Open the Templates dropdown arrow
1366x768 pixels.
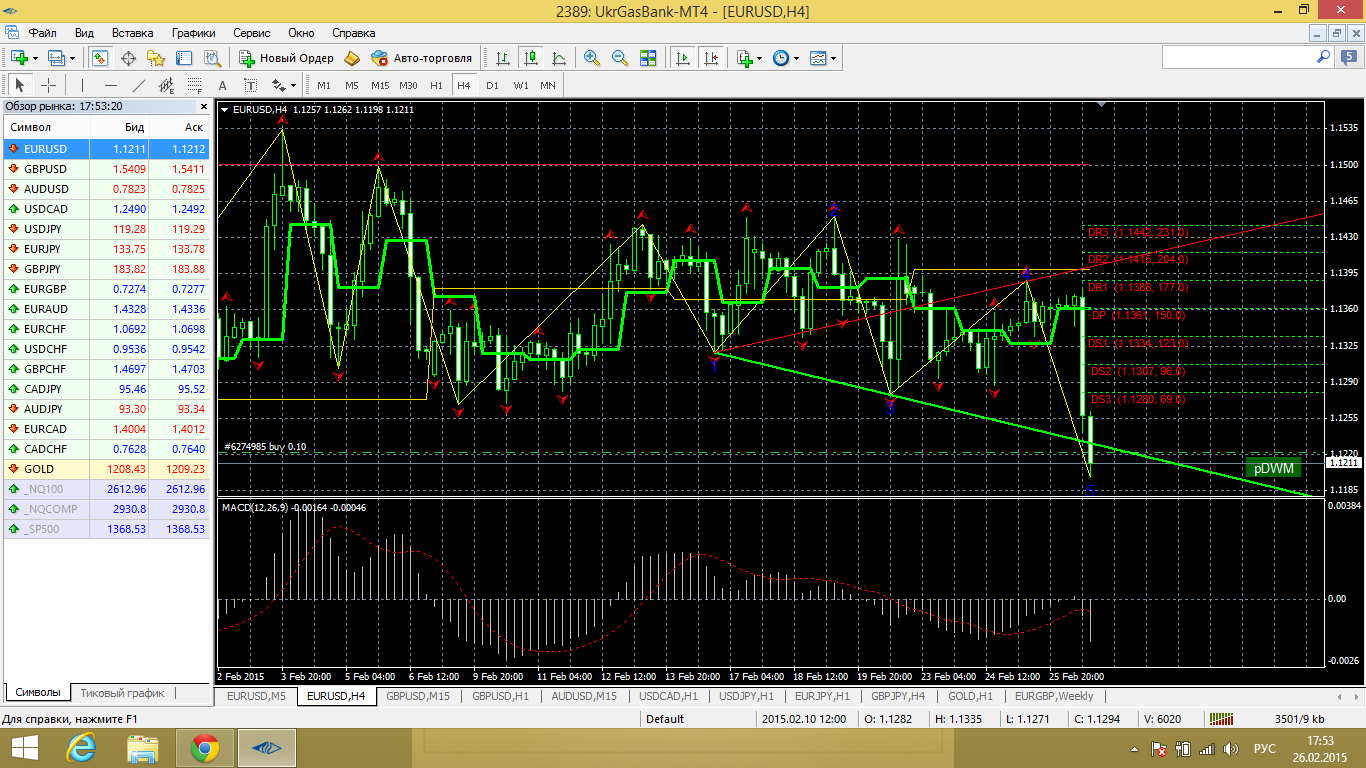point(833,58)
